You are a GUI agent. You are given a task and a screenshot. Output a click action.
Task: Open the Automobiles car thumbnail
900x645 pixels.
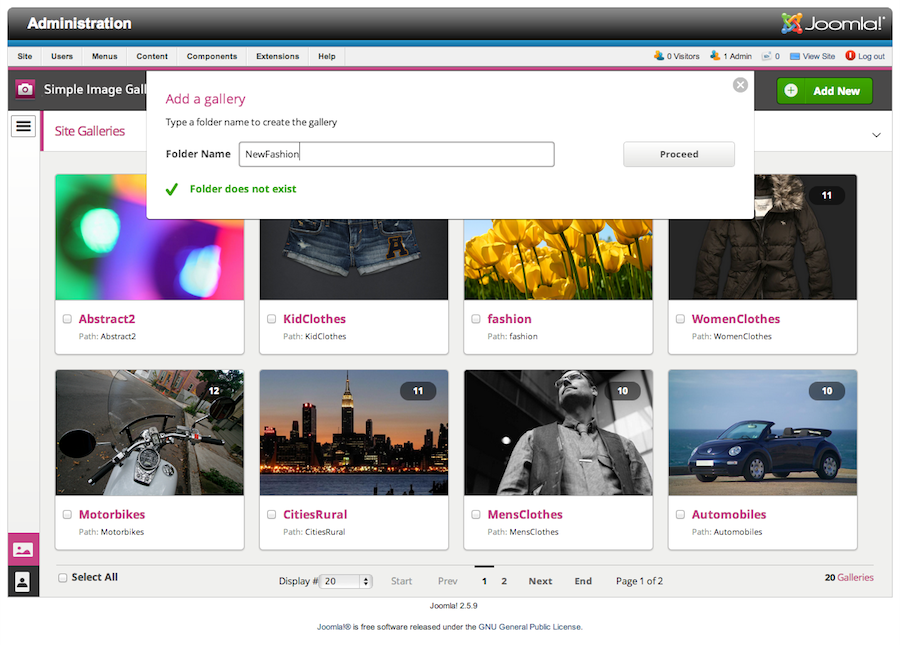tap(763, 433)
